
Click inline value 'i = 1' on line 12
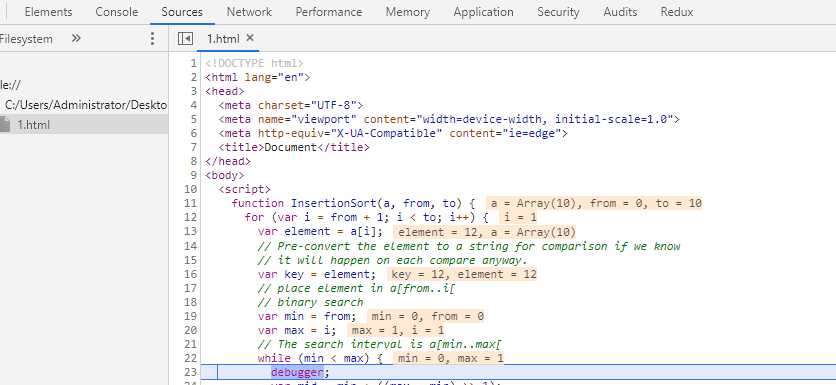click(x=520, y=217)
